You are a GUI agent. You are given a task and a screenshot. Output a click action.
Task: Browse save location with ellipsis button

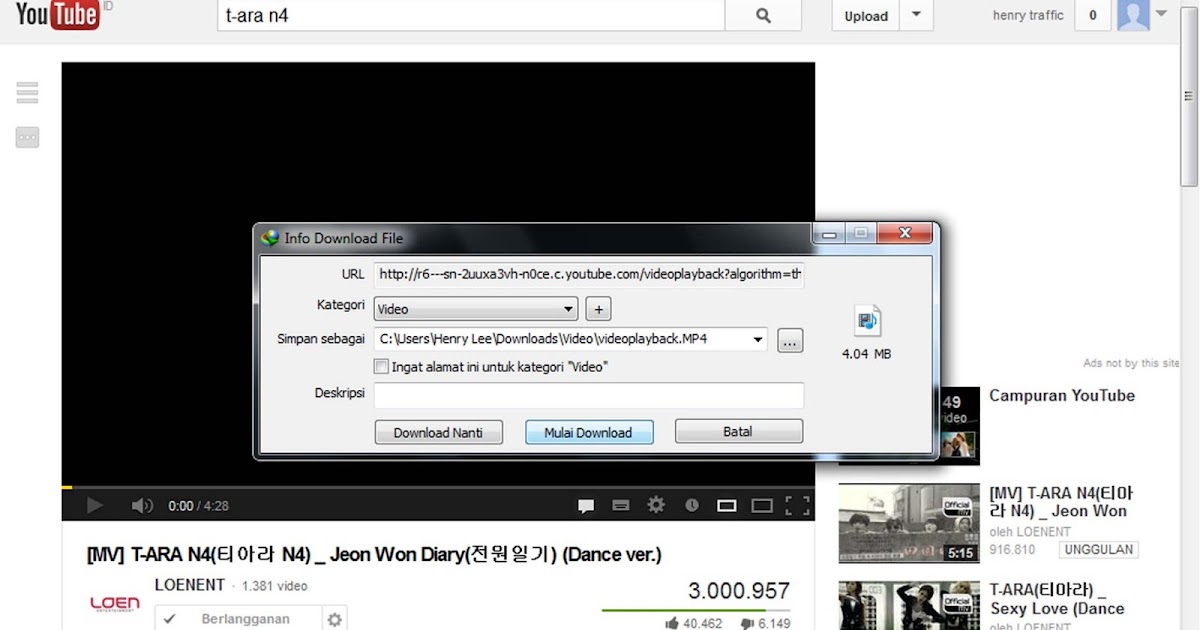point(790,340)
